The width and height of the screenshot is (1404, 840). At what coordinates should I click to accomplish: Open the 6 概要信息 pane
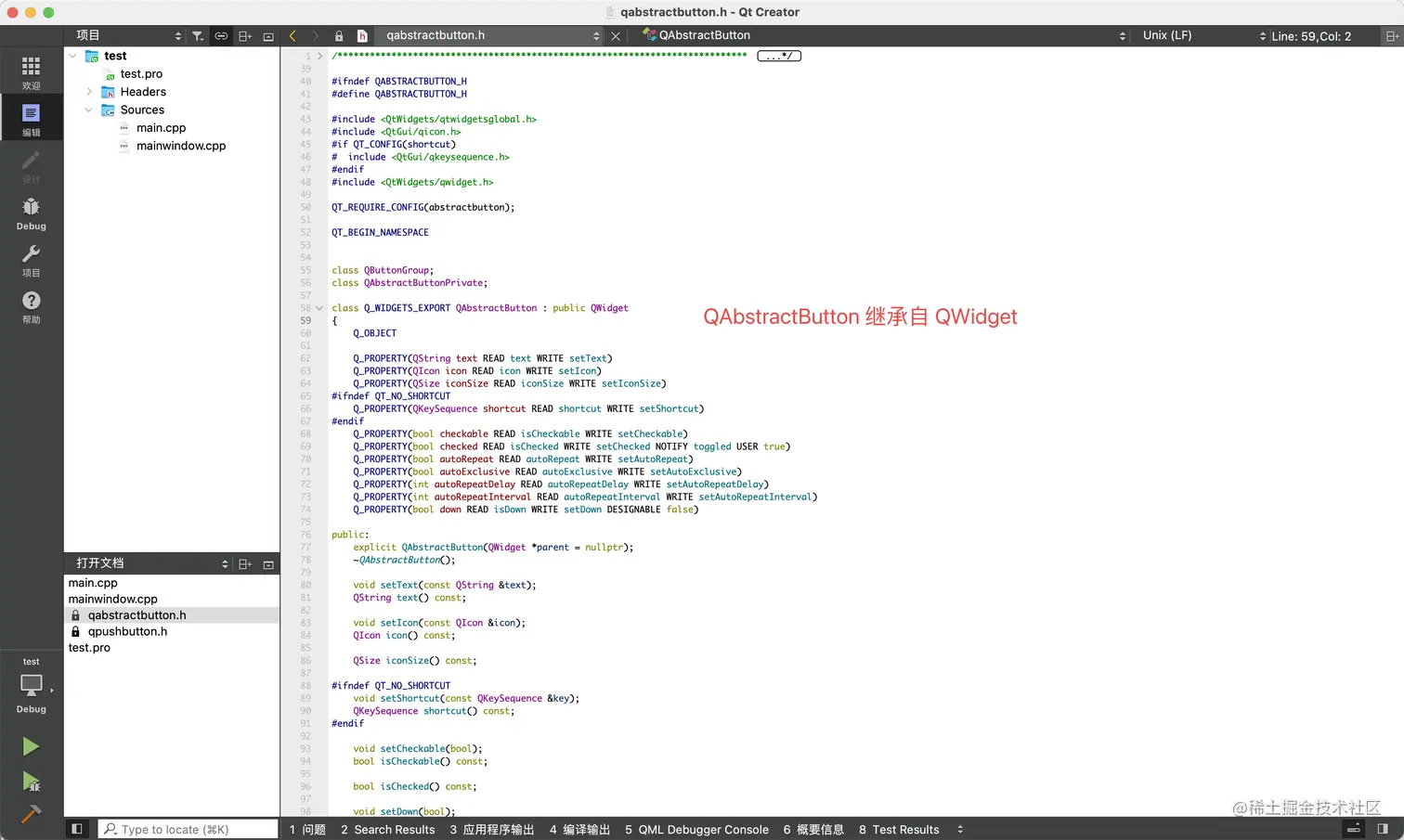[813, 830]
